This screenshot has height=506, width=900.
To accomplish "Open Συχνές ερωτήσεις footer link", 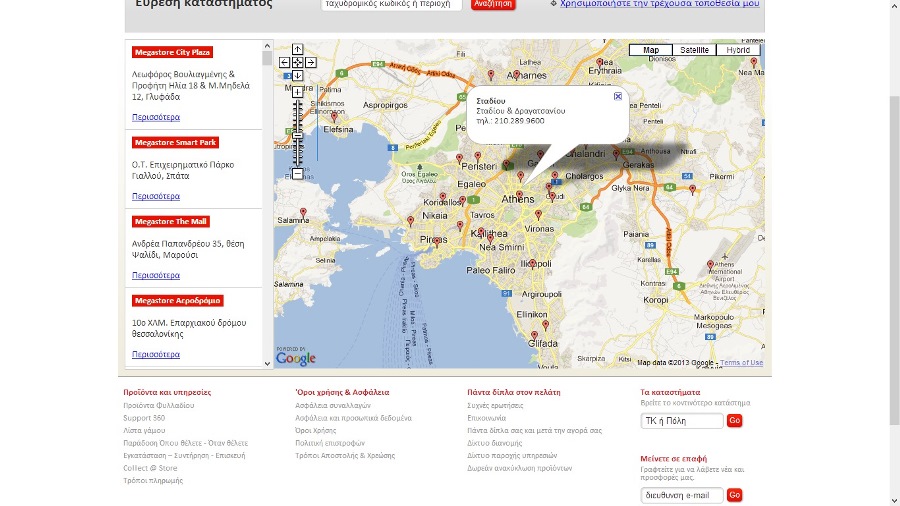I will pos(495,406).
